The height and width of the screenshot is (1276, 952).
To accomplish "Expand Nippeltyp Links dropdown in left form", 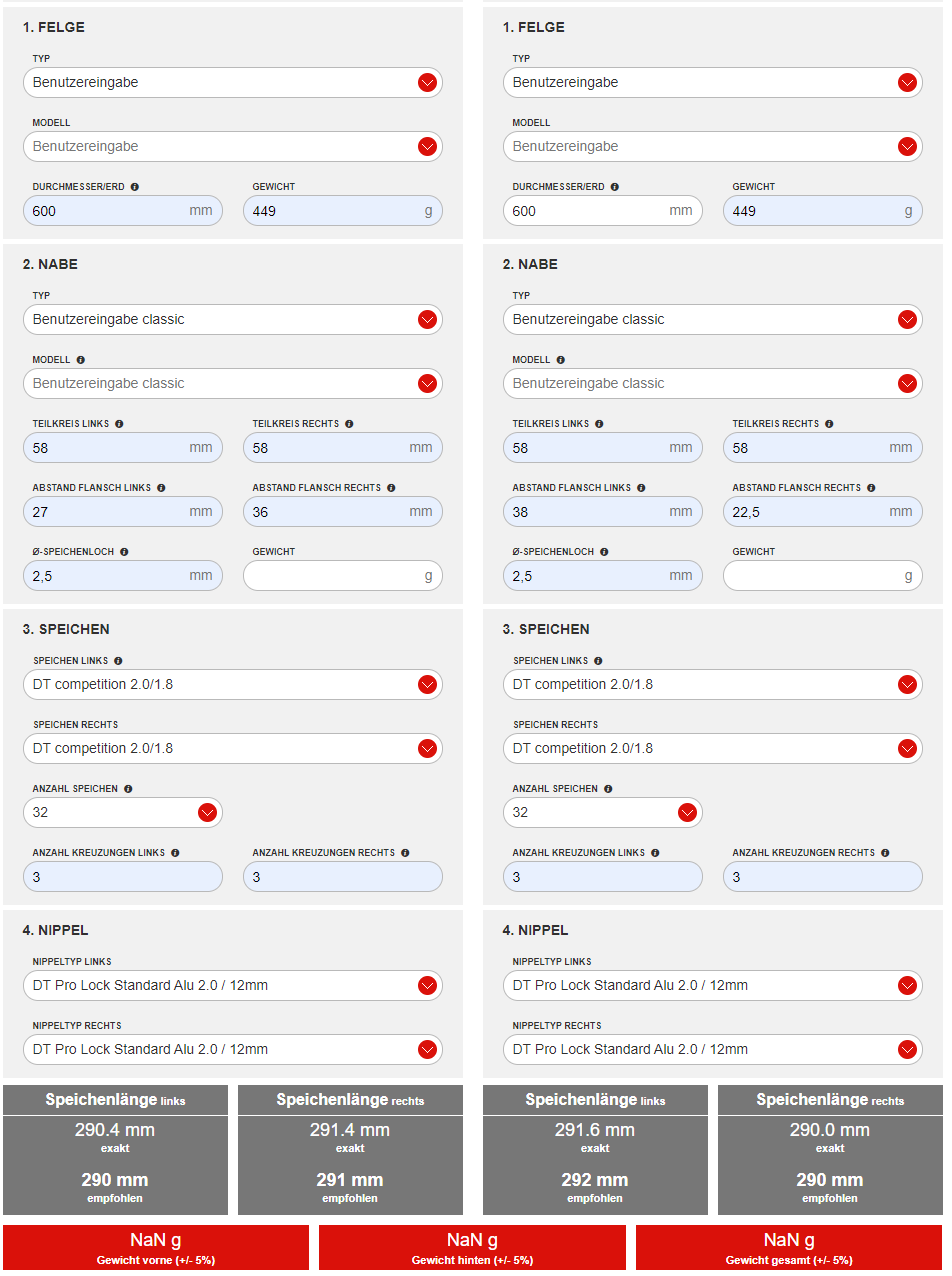I will 232,986.
